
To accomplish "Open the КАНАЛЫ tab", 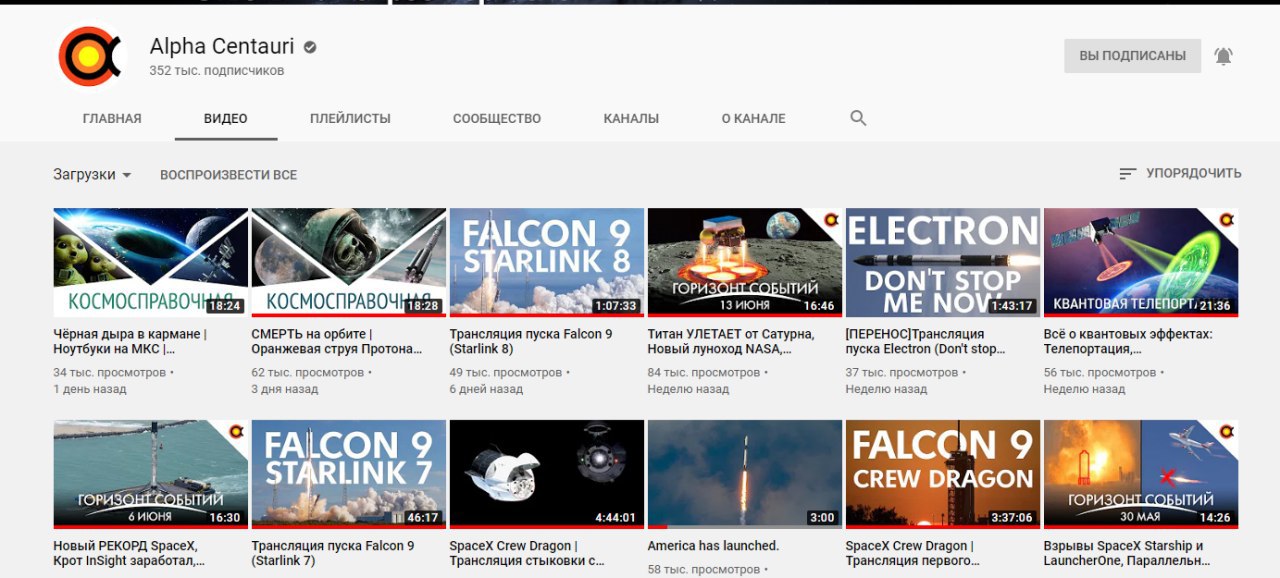I will [x=631, y=118].
